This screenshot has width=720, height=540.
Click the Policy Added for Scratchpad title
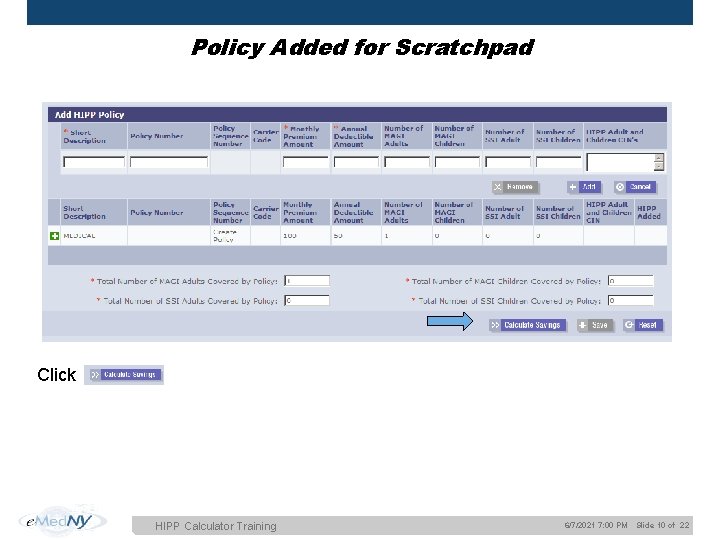click(362, 47)
